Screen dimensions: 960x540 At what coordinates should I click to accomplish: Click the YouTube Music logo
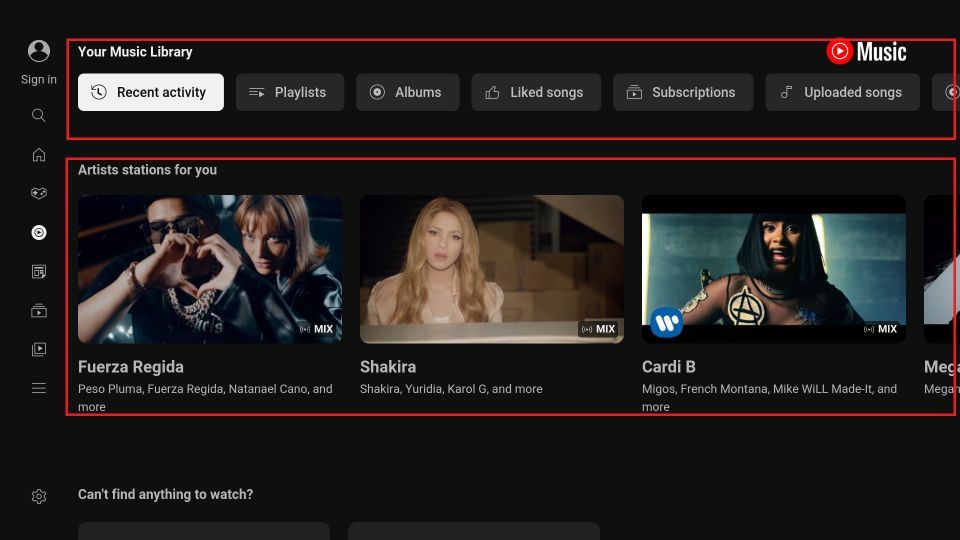point(866,51)
